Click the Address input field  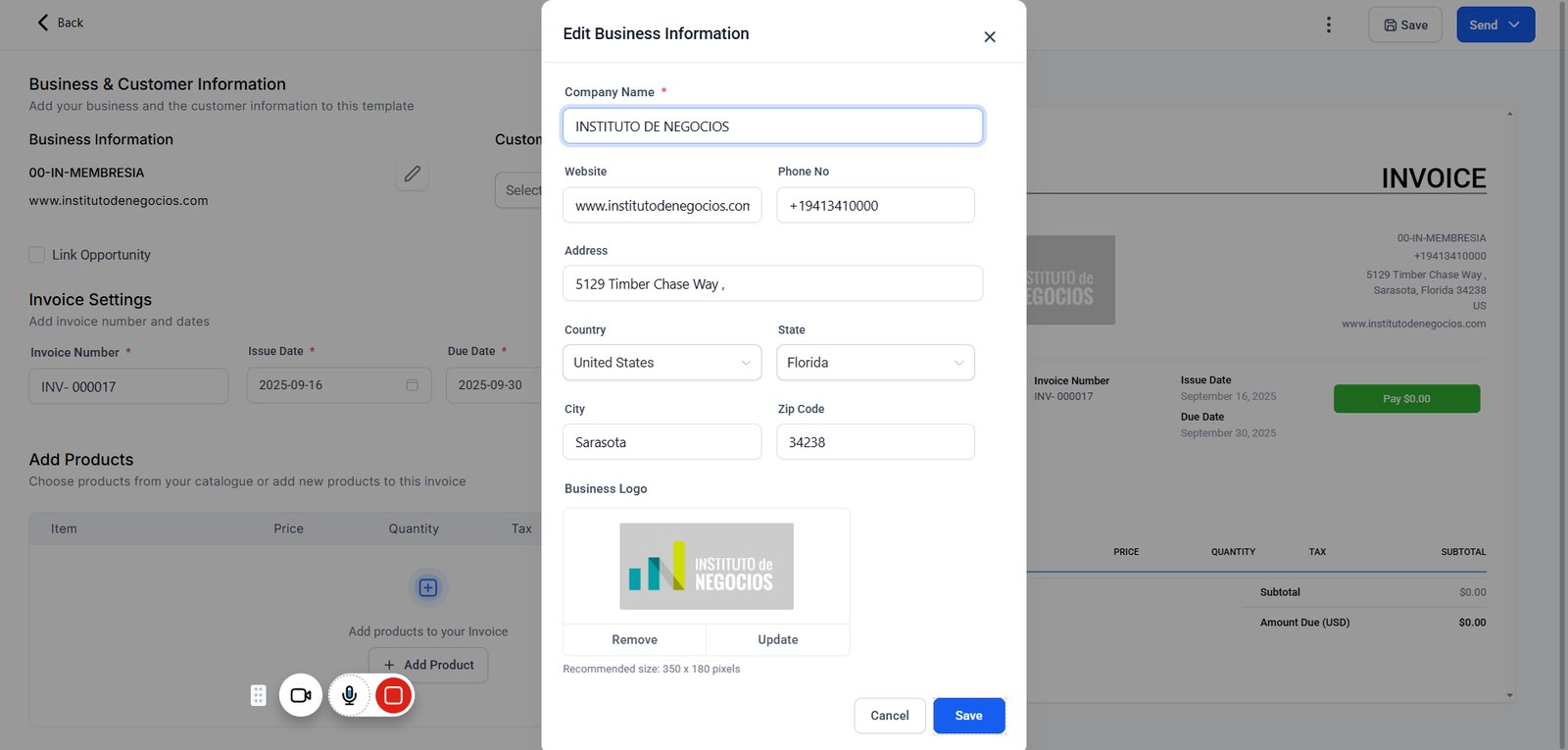pyautogui.click(x=773, y=284)
